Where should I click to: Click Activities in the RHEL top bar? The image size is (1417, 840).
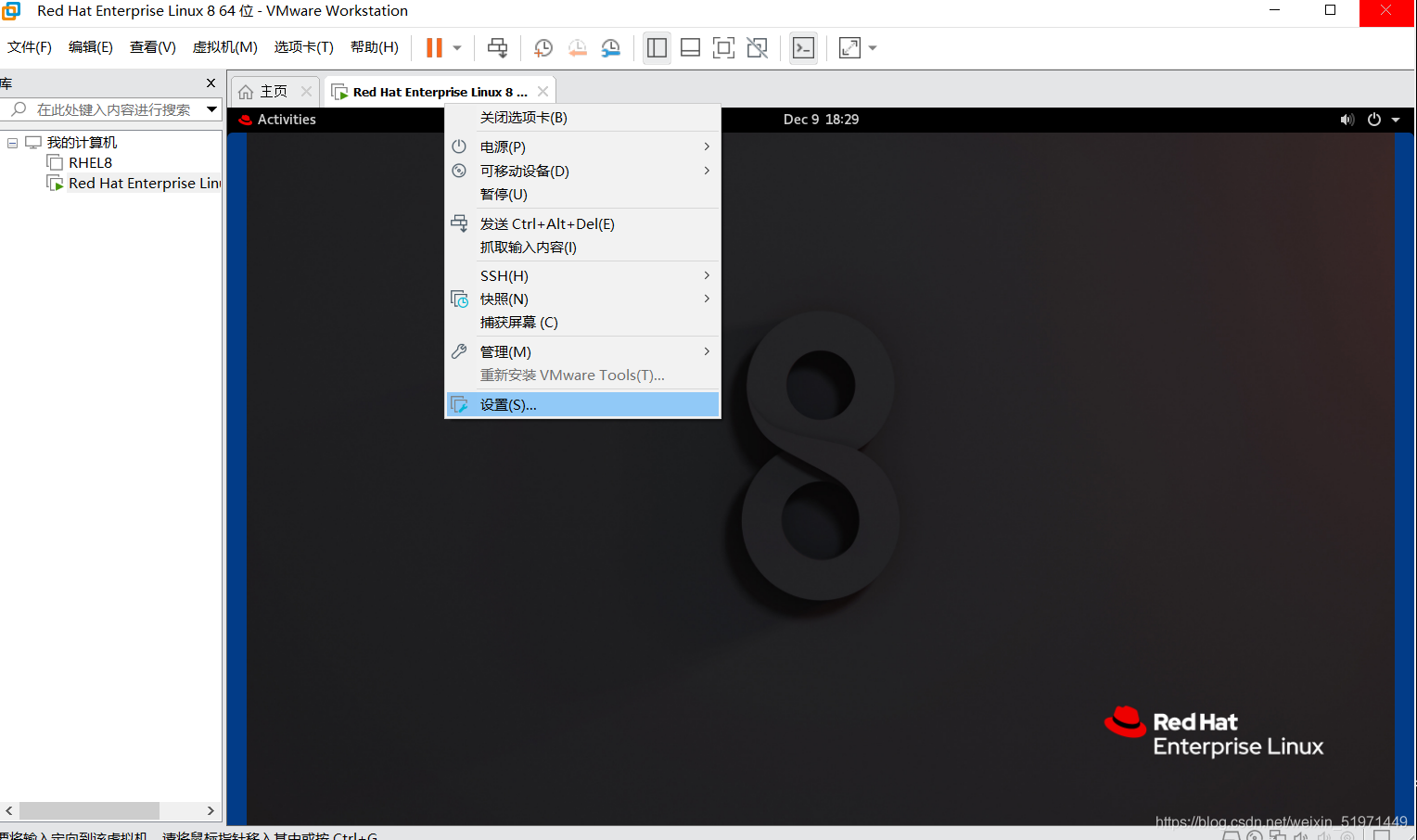point(287,120)
